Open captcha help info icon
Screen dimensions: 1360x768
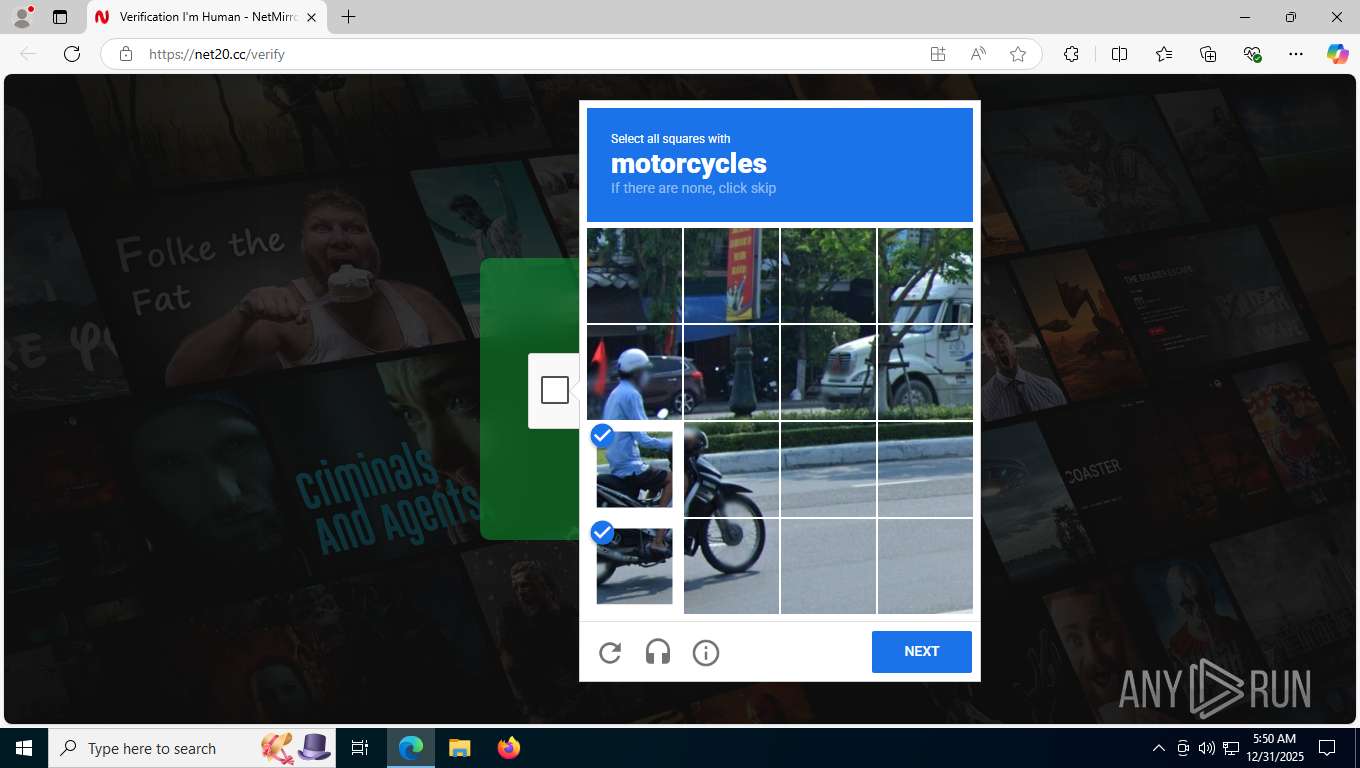pyautogui.click(x=706, y=653)
